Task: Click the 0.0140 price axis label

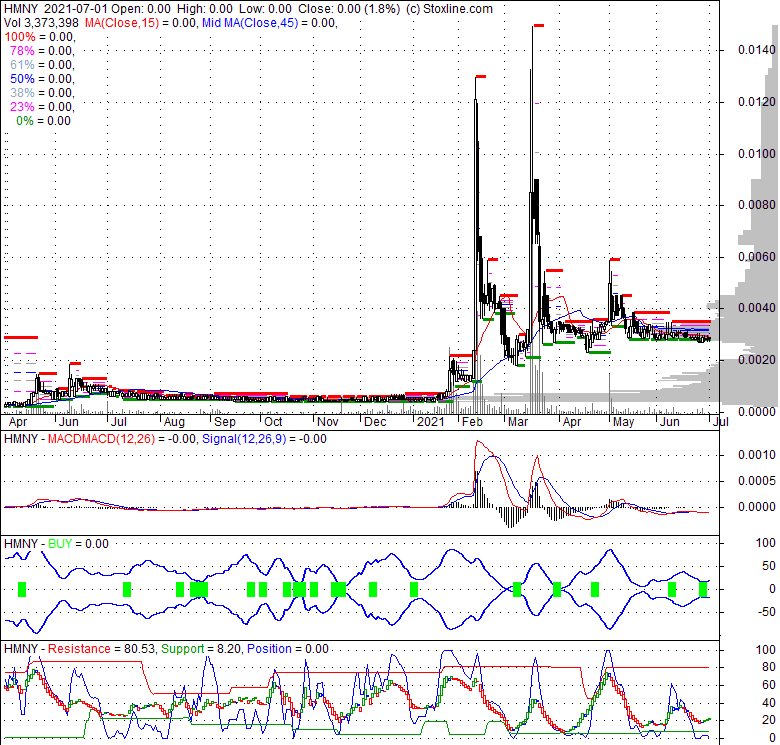Action: point(757,50)
